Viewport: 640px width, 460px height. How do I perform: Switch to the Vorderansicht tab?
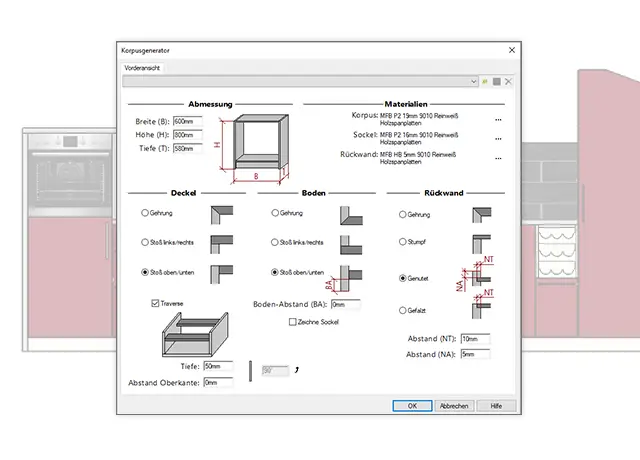(x=142, y=67)
